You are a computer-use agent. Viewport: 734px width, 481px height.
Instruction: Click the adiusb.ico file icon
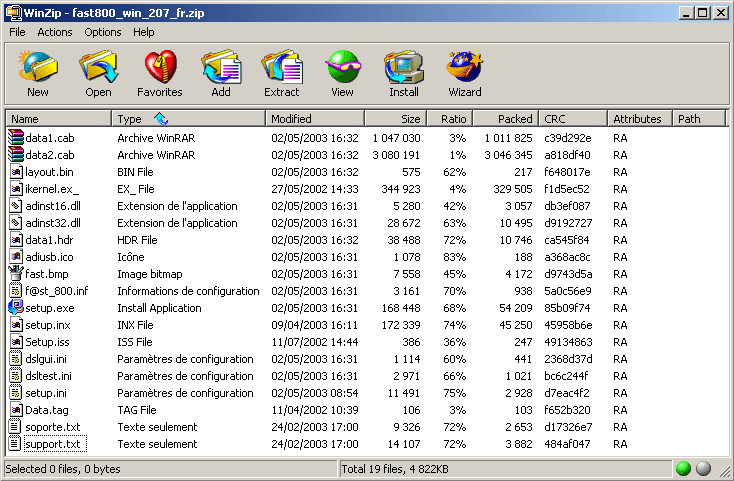[16, 257]
